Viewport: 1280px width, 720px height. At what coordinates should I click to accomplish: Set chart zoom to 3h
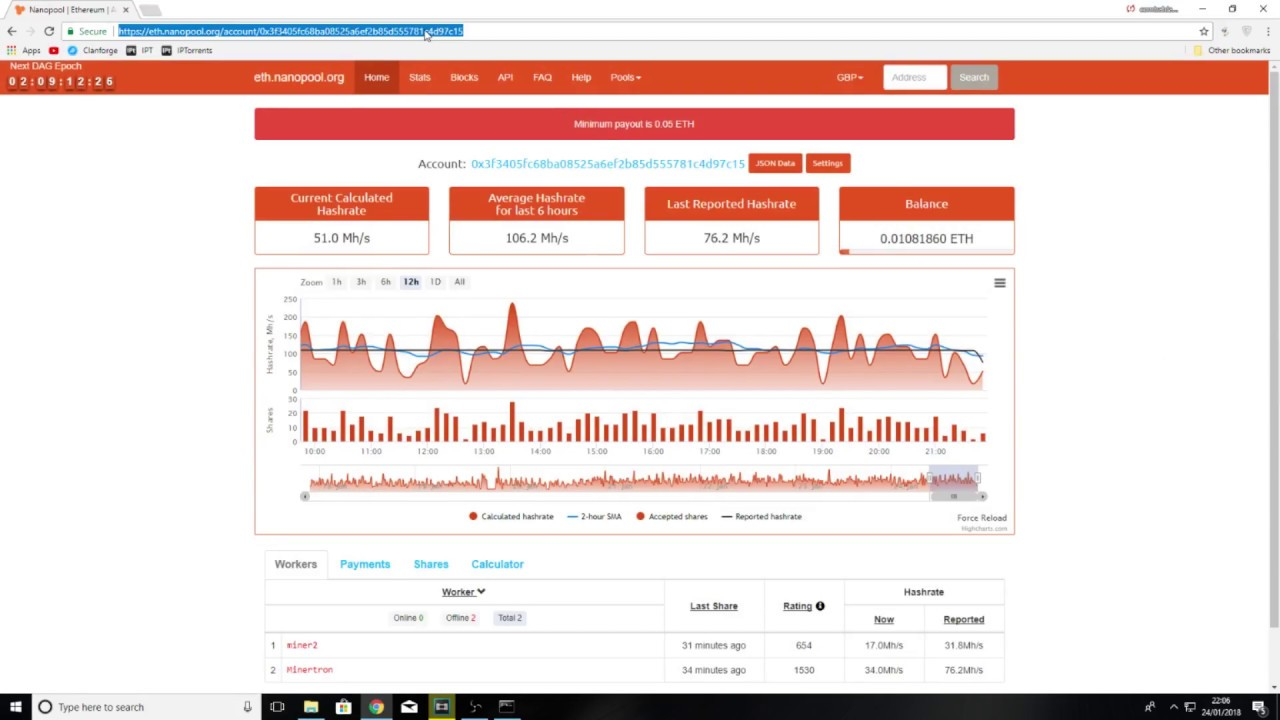click(361, 282)
